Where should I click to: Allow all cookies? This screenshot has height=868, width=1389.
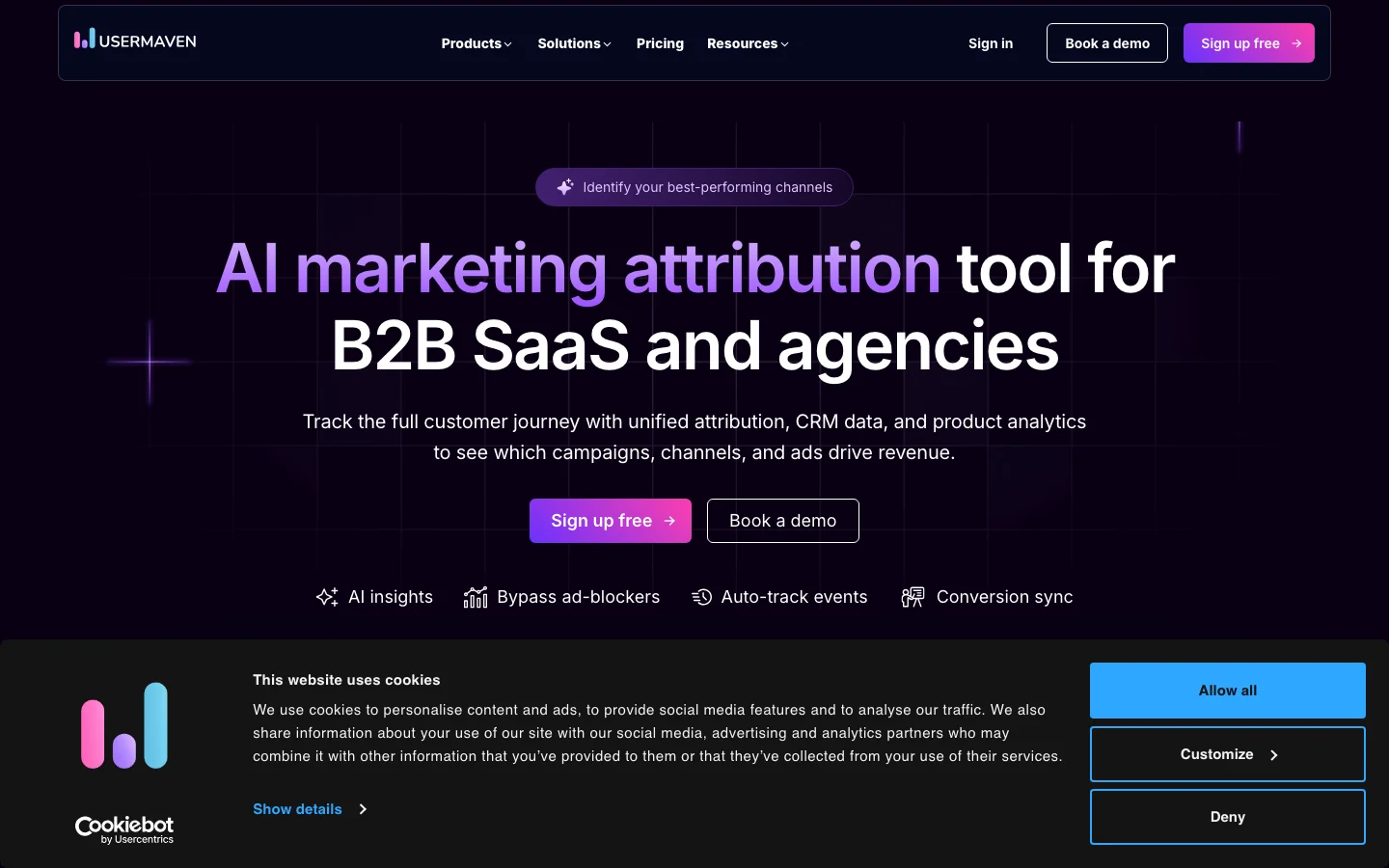1228,691
